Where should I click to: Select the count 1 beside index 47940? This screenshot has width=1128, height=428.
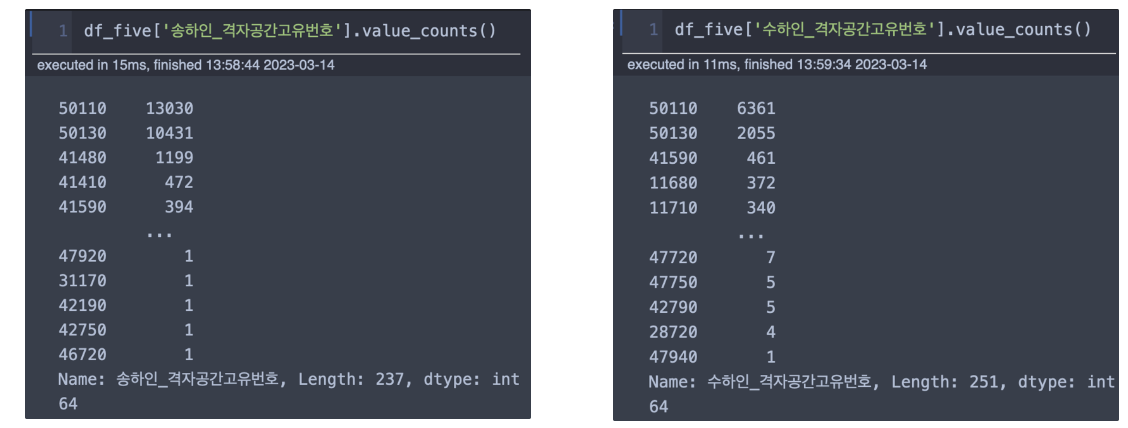[771, 357]
